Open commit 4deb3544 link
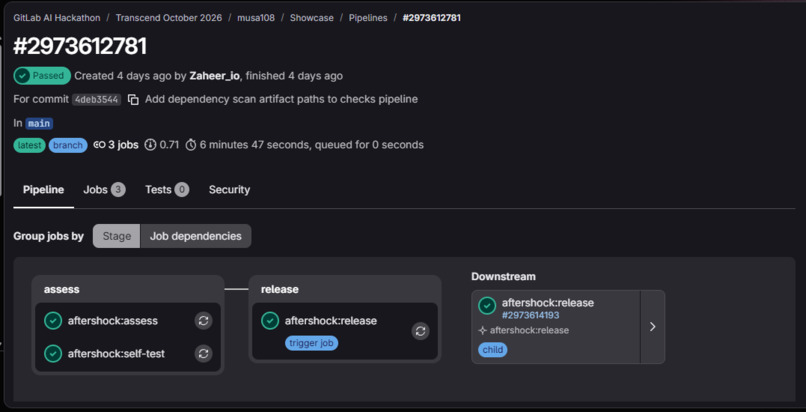This screenshot has width=806, height=412. click(x=97, y=100)
